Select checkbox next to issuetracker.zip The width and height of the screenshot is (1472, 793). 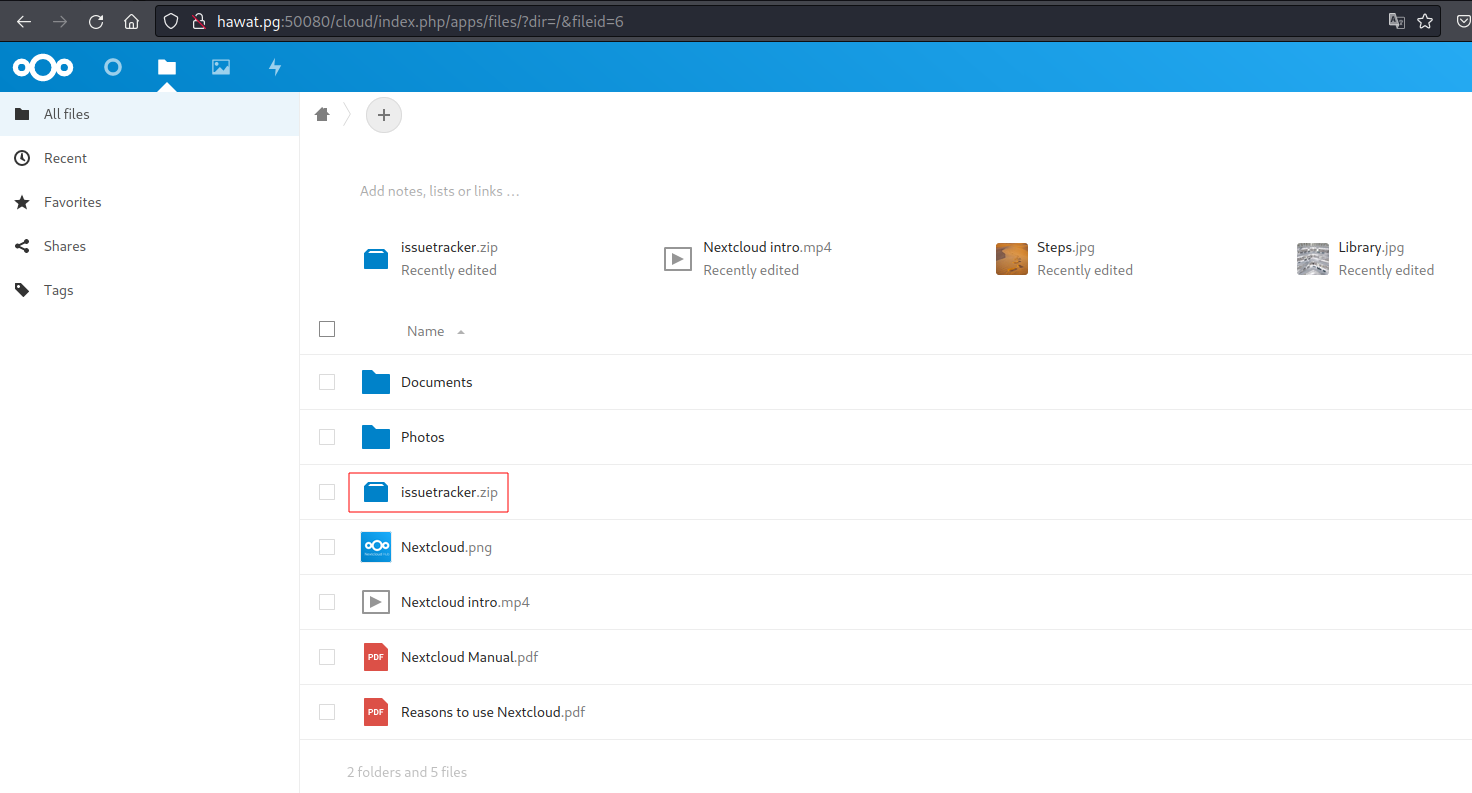pos(327,492)
